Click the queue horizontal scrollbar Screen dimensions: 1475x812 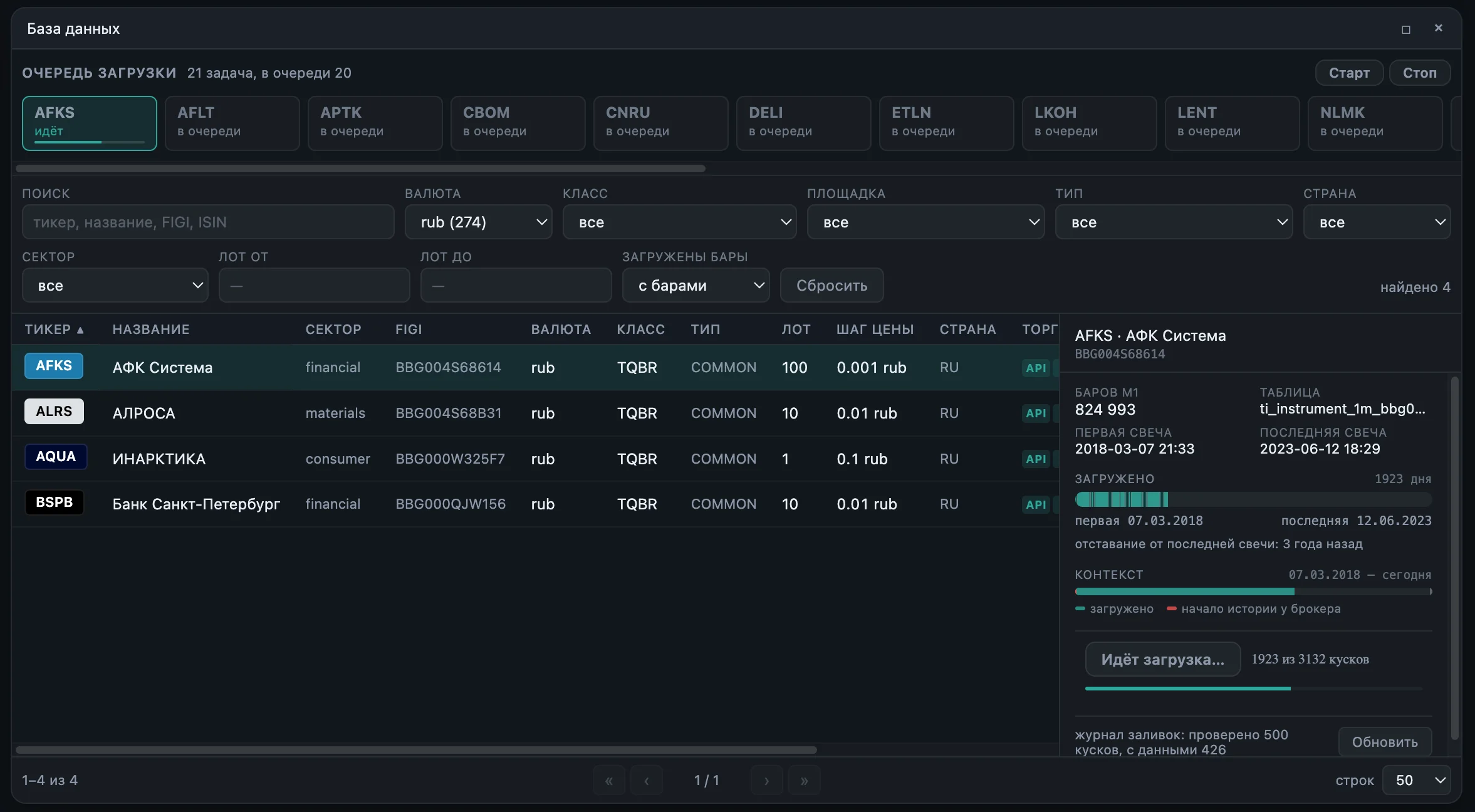tap(360, 169)
